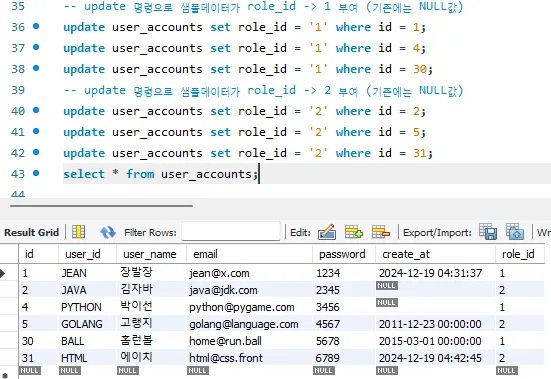This screenshot has width=551, height=379.
Task: Select cell golang@language.com
Action: (x=249, y=324)
